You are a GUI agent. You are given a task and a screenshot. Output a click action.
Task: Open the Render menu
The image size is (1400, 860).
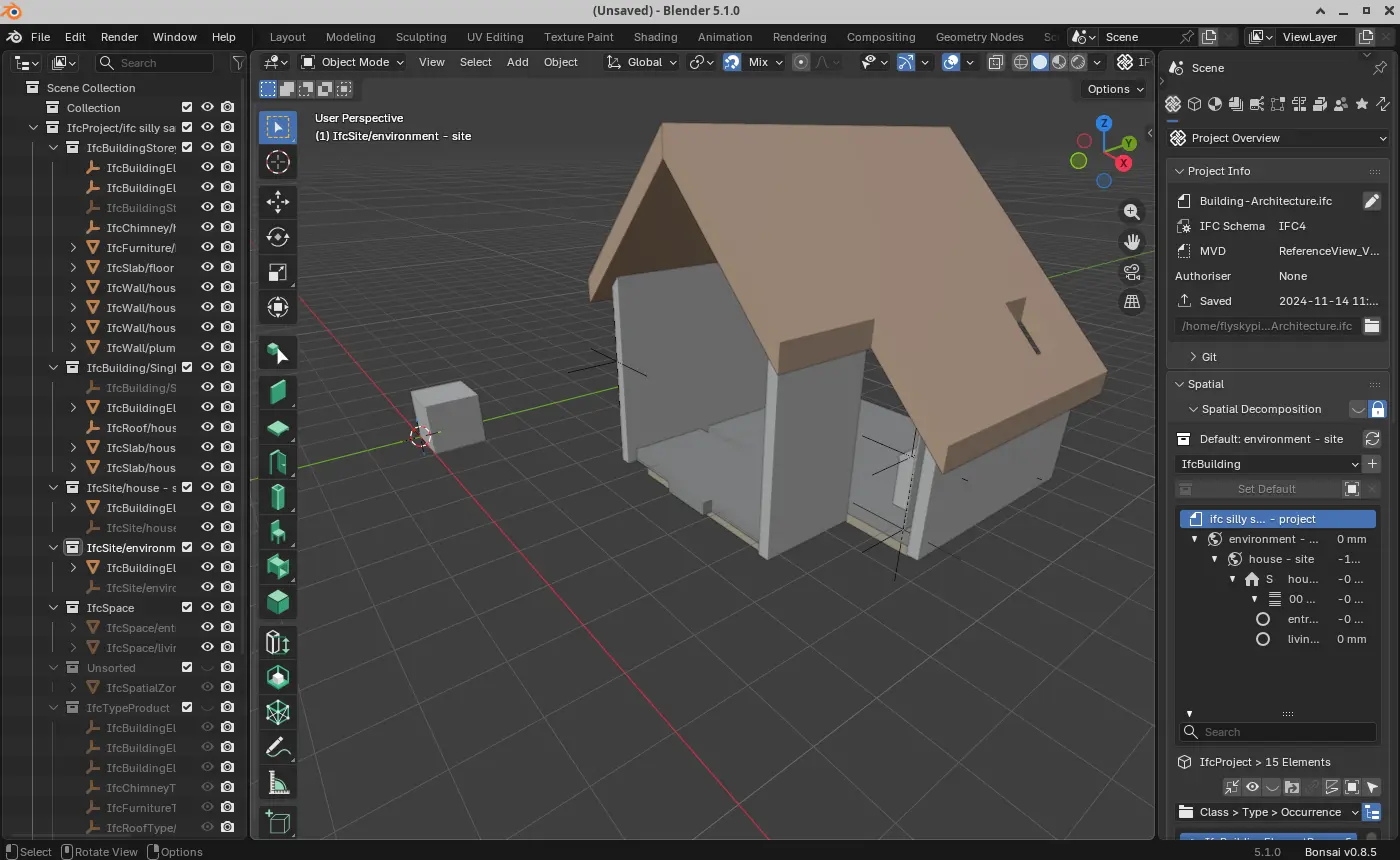click(x=119, y=37)
